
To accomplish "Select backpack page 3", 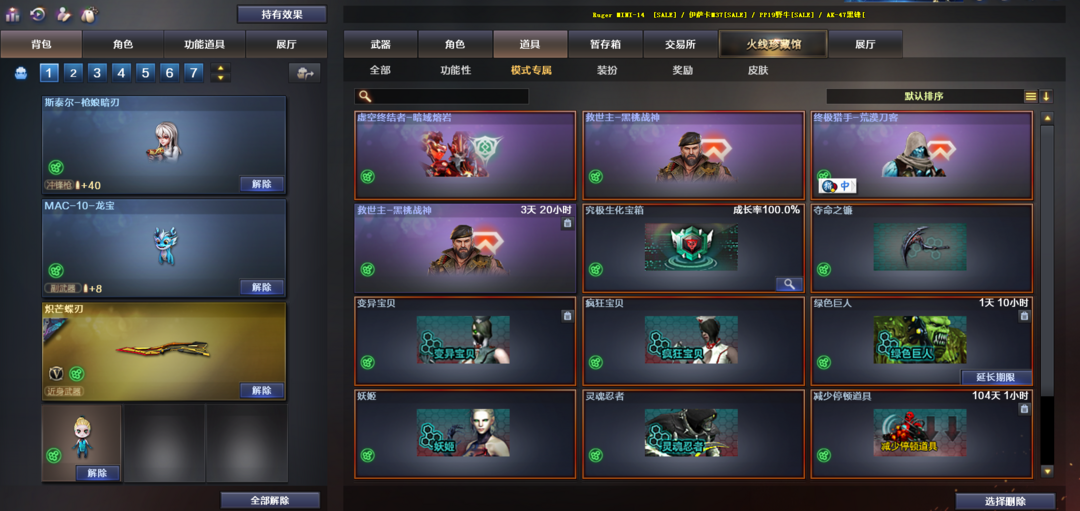I will [x=96, y=72].
